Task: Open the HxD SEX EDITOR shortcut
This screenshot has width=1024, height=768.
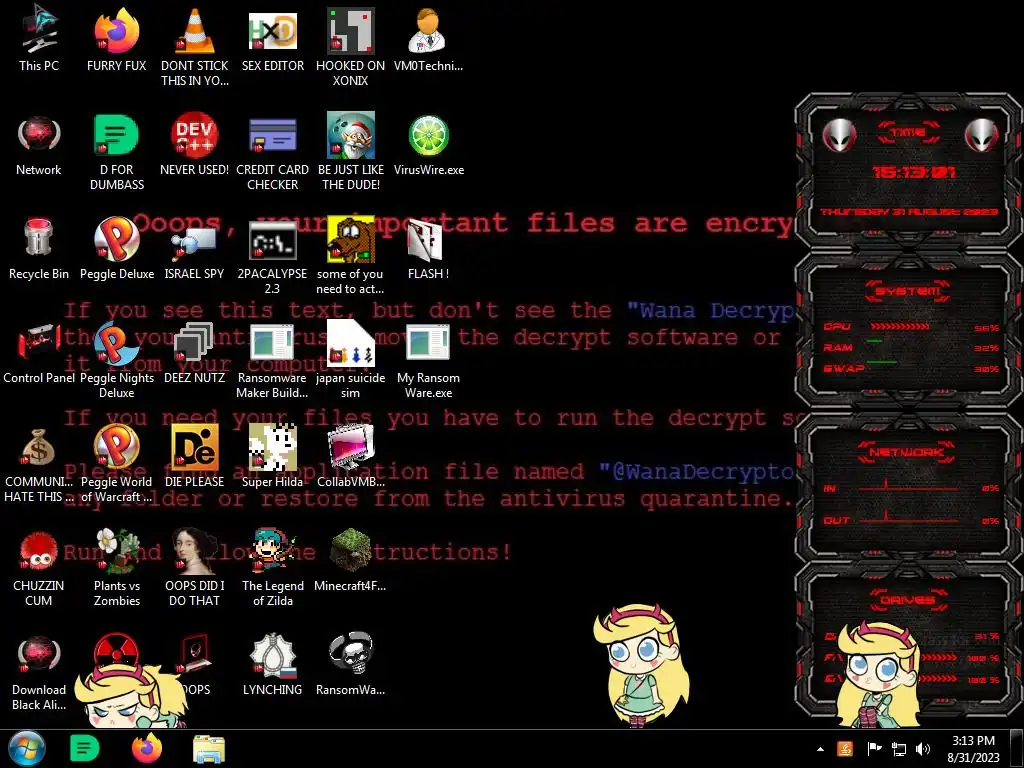Action: click(x=273, y=39)
